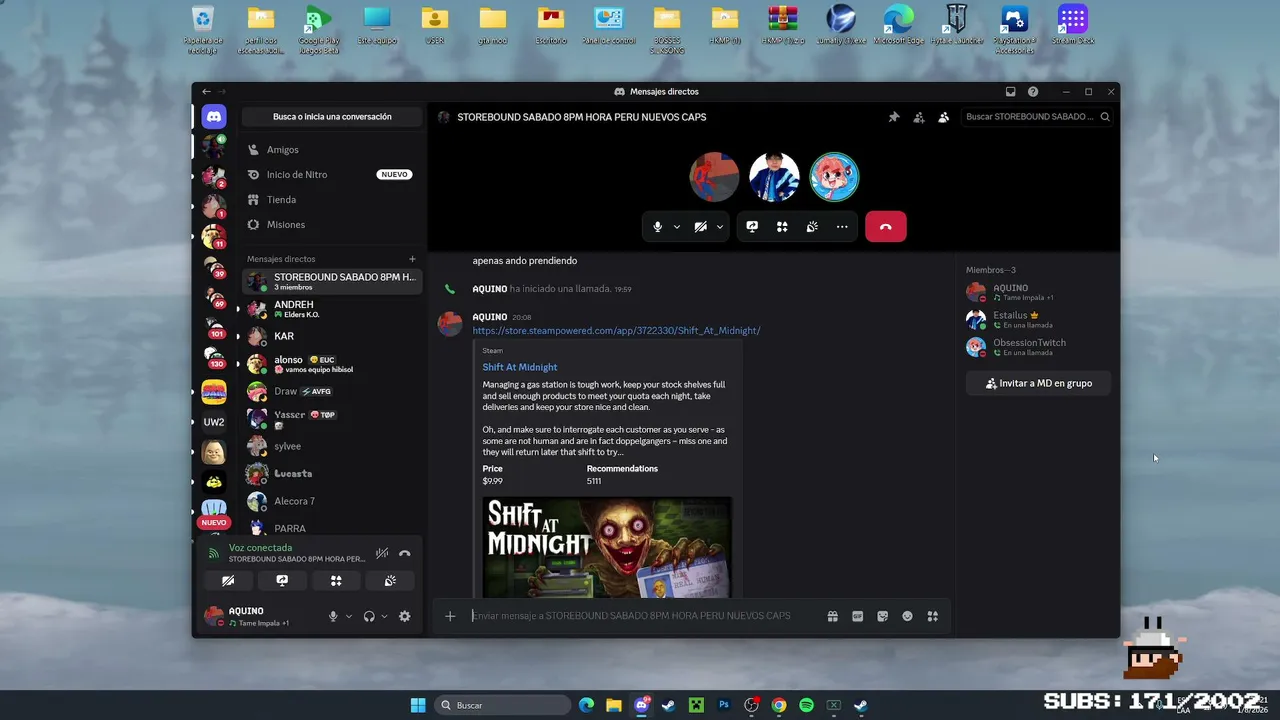Open the sticker picker
1280x720 pixels.
pyautogui.click(x=882, y=616)
